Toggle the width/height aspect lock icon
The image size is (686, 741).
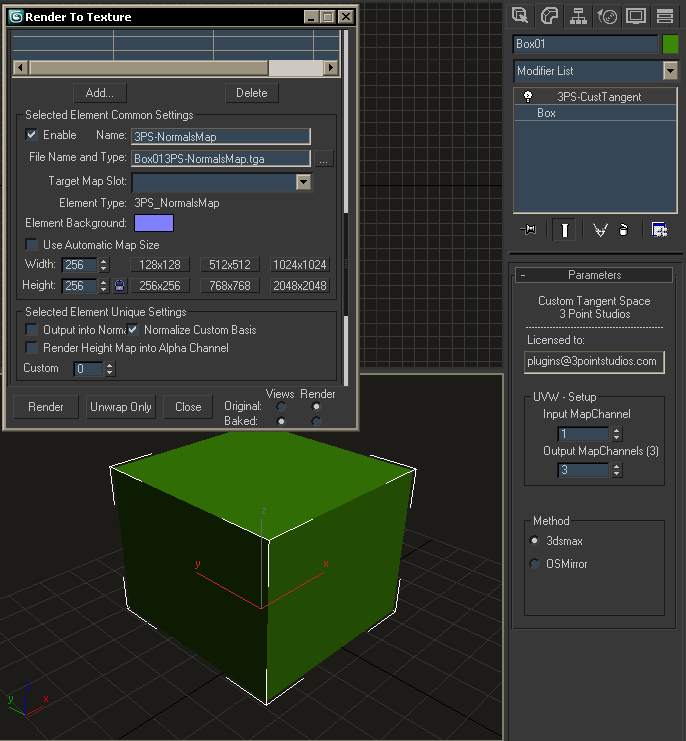pos(119,286)
